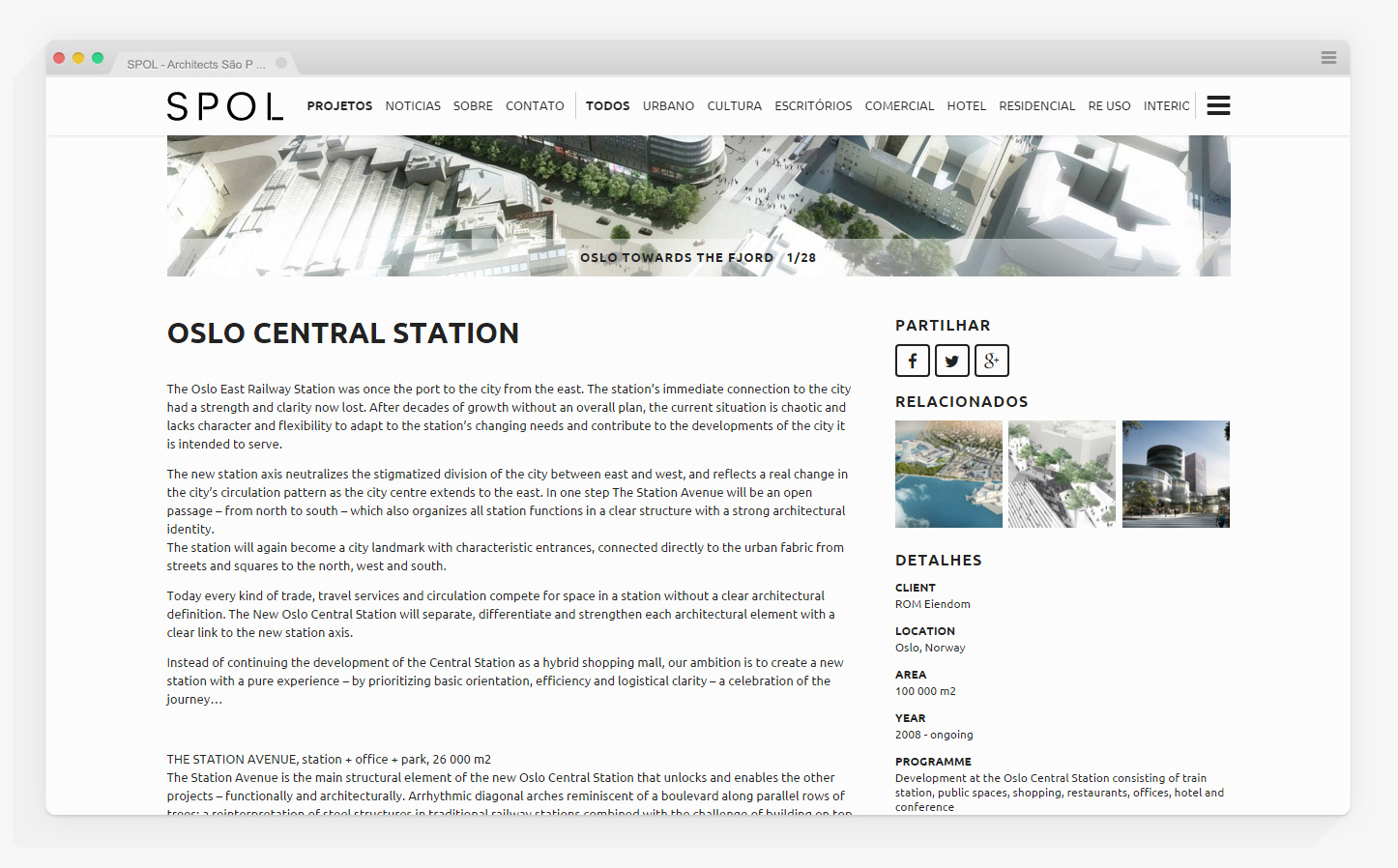
Task: Filter projects by ESCRITÓRIOS
Action: click(x=813, y=106)
